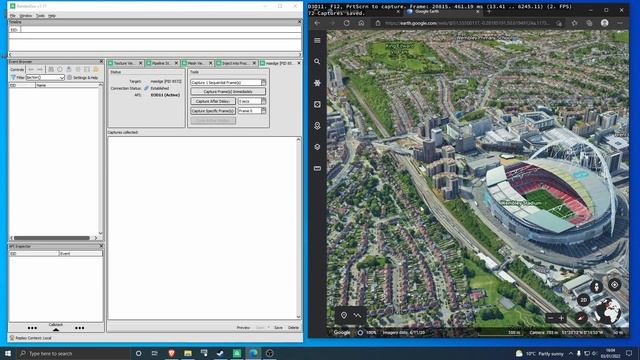The image size is (640, 360).
Task: Click browser favorites star icon
Action: [574, 23]
